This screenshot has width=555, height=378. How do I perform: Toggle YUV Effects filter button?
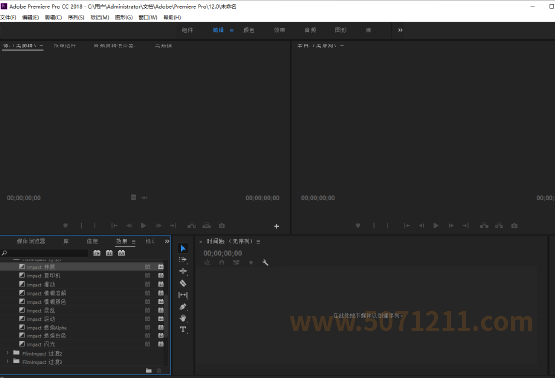pos(121,253)
